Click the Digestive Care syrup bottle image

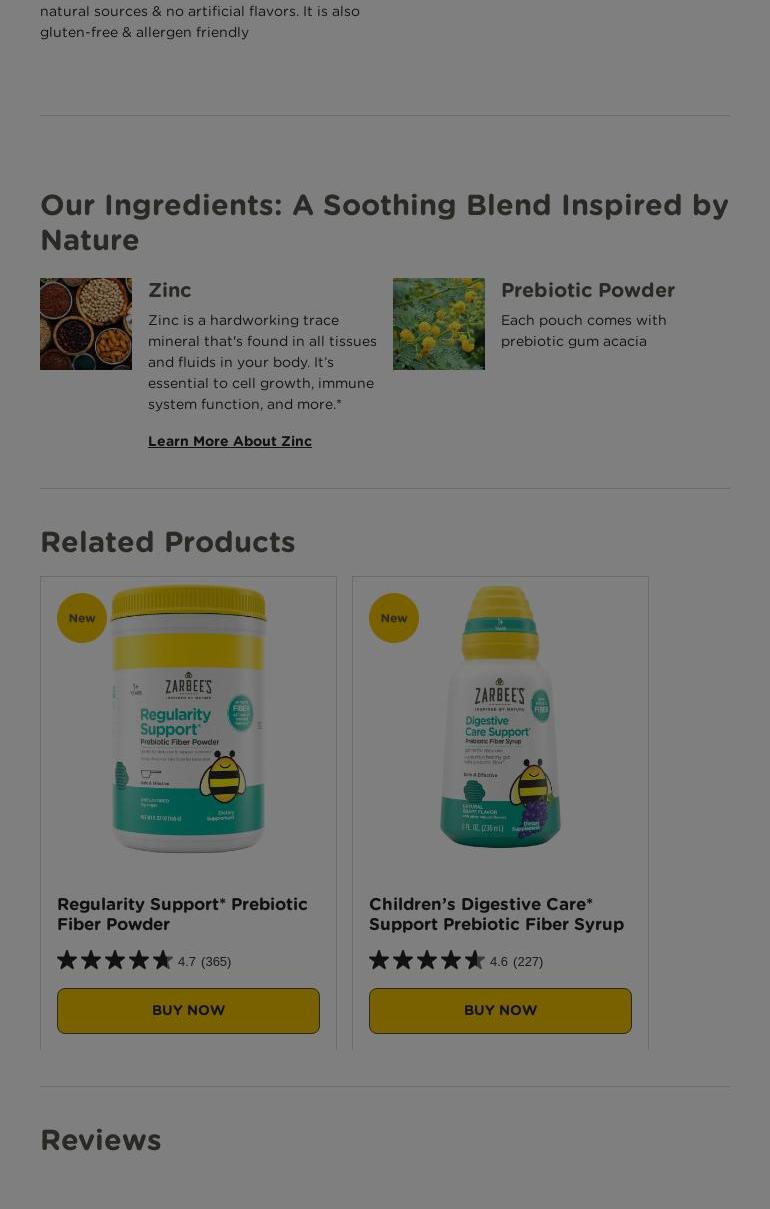500,716
